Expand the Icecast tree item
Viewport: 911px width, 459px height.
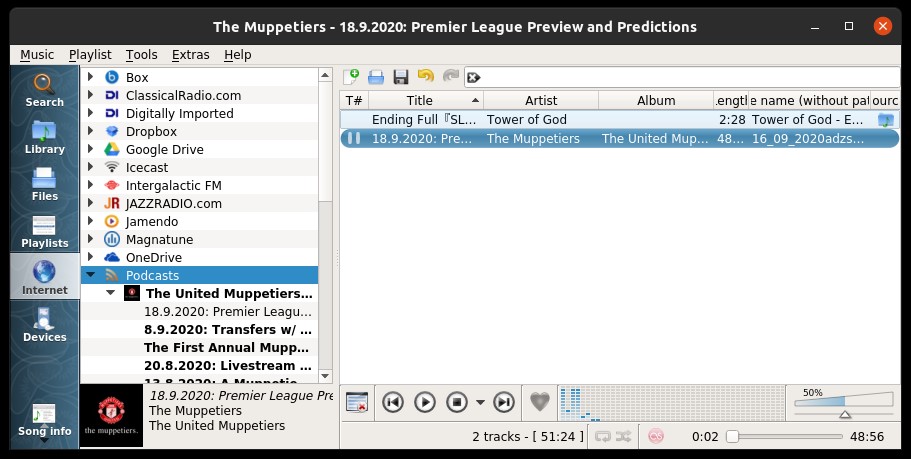click(90, 167)
